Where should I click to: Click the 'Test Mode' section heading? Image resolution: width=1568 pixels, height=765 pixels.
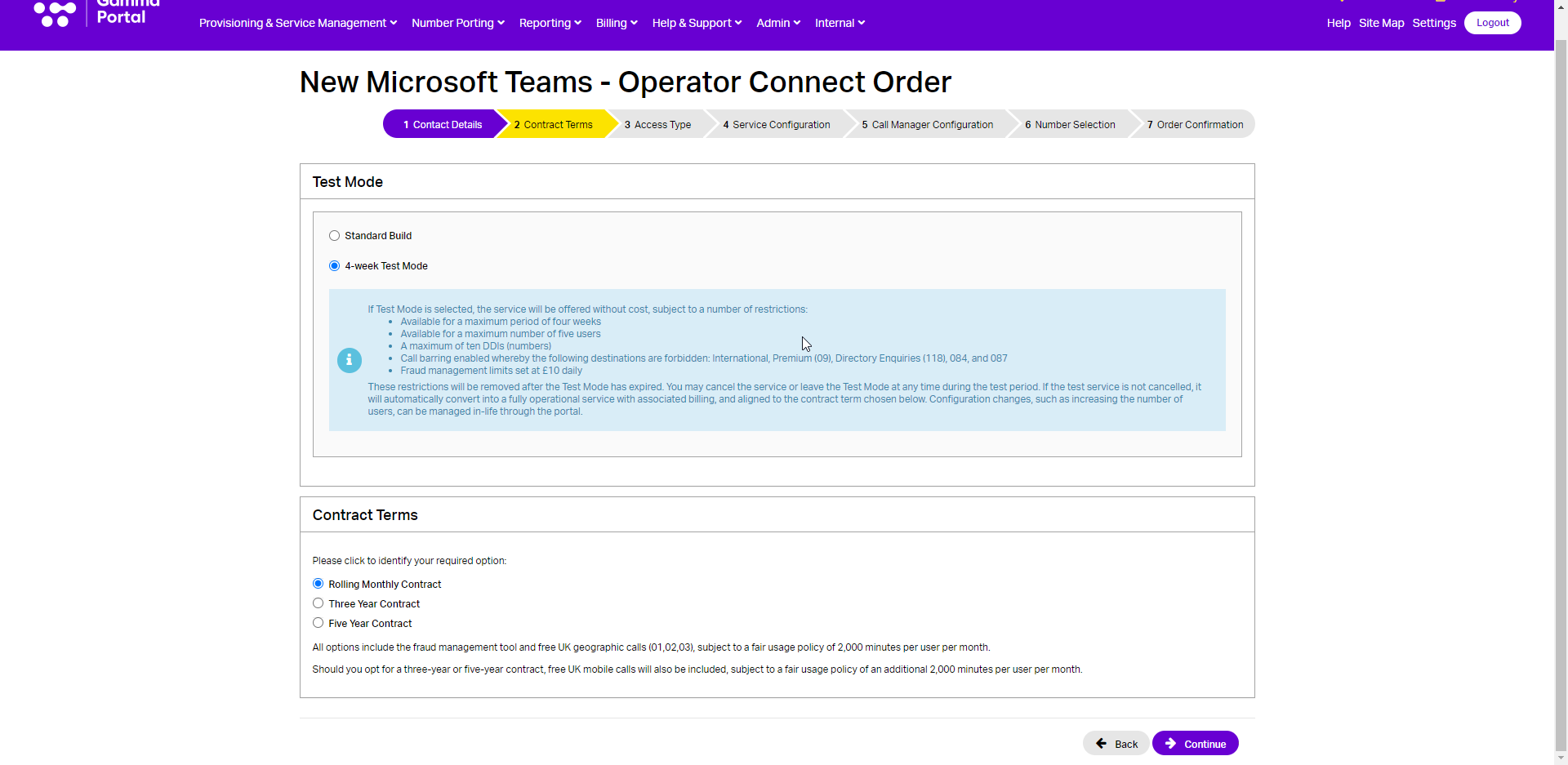tap(348, 182)
